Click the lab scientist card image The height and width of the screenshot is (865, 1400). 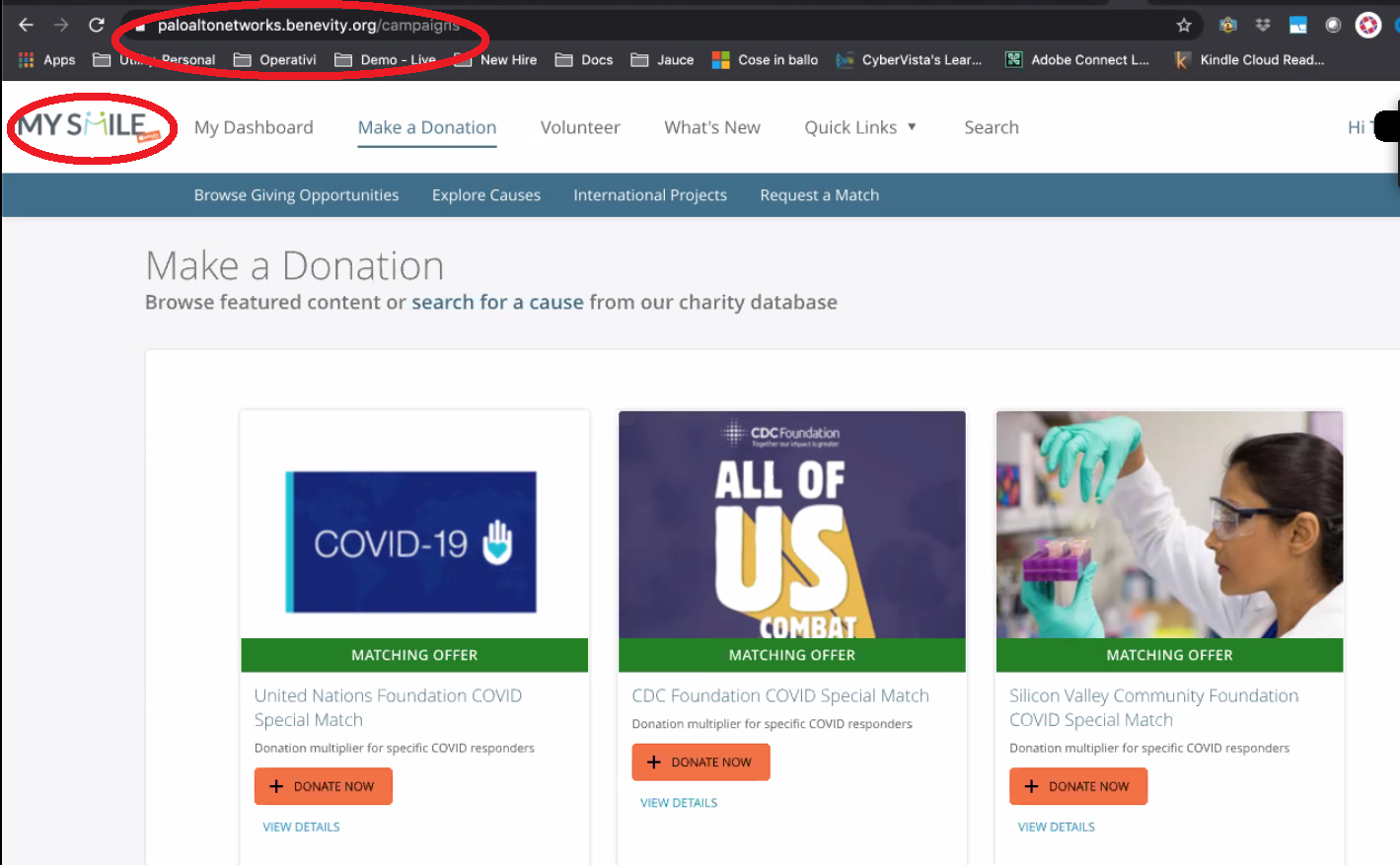[1170, 525]
